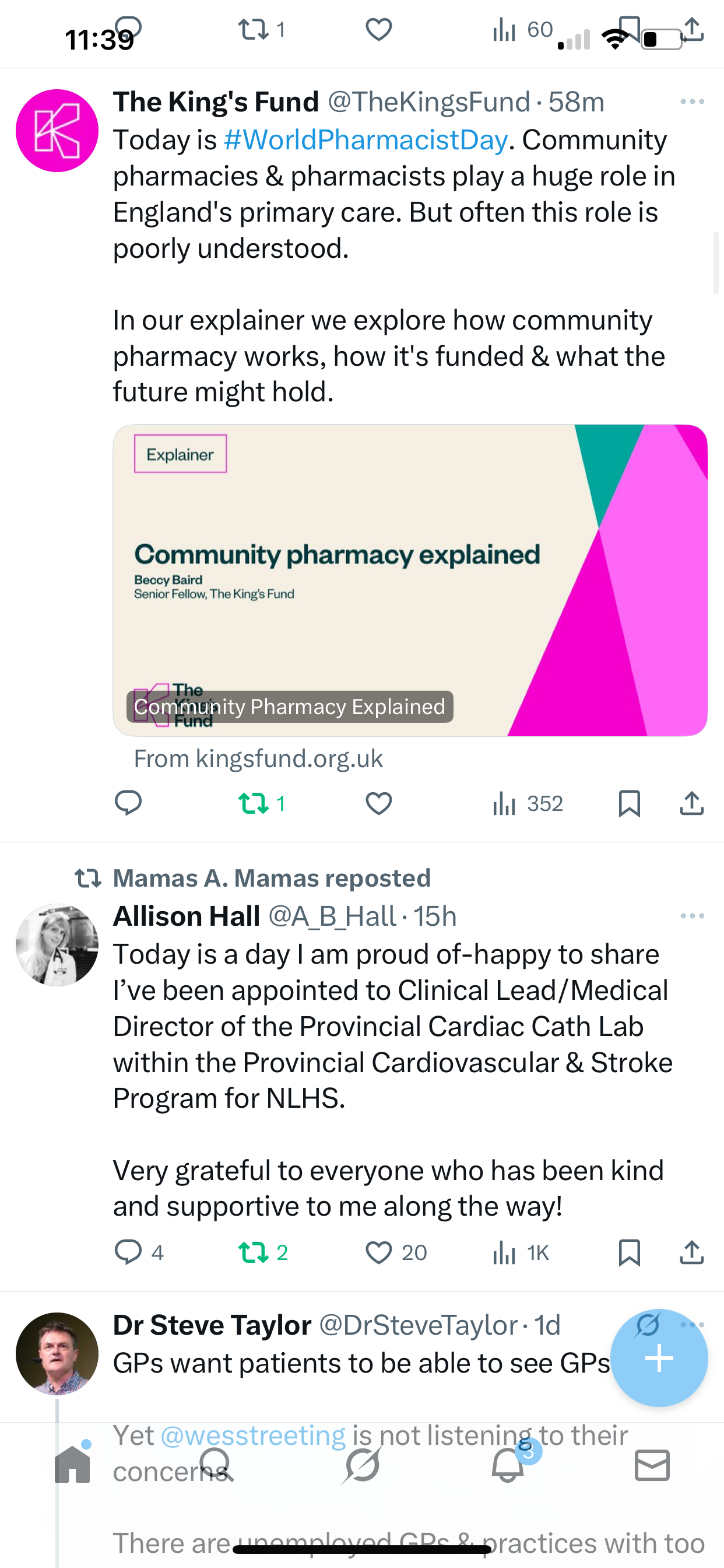Screen dimensions: 724x1568
Task: Compose a new post with plus button
Action: pos(659,1358)
